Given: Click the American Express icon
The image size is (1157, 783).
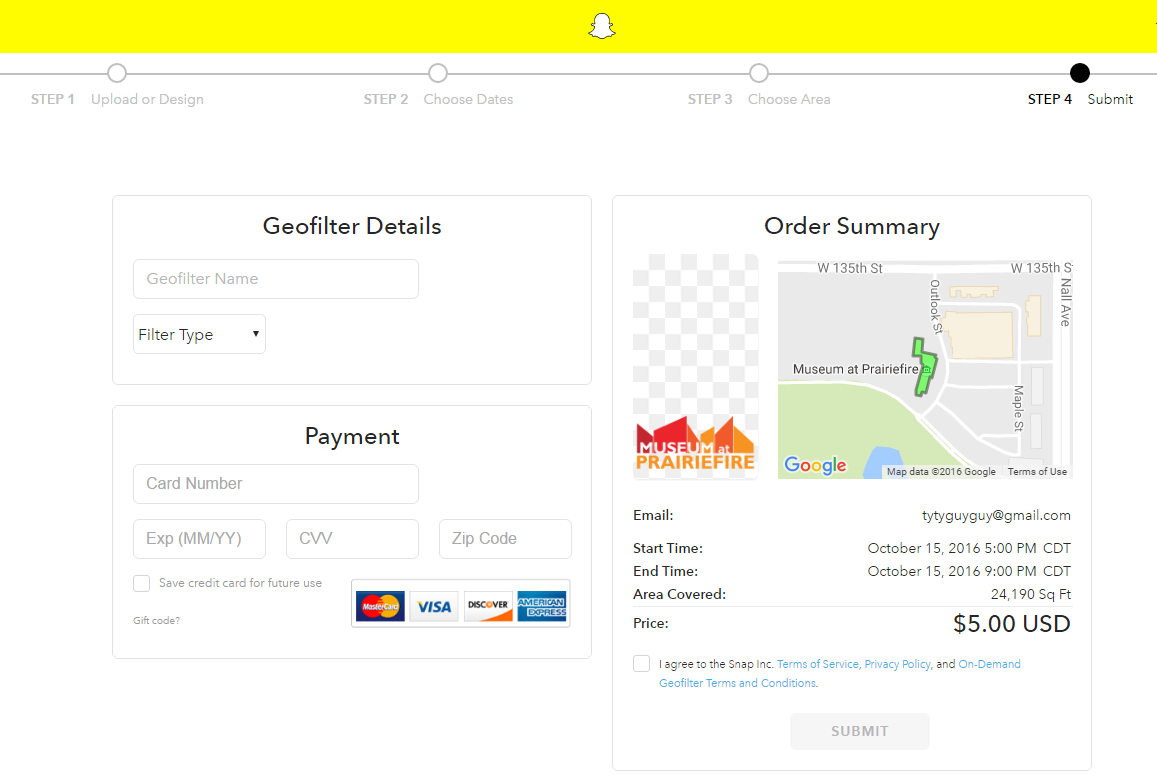Looking at the screenshot, I should coord(540,604).
